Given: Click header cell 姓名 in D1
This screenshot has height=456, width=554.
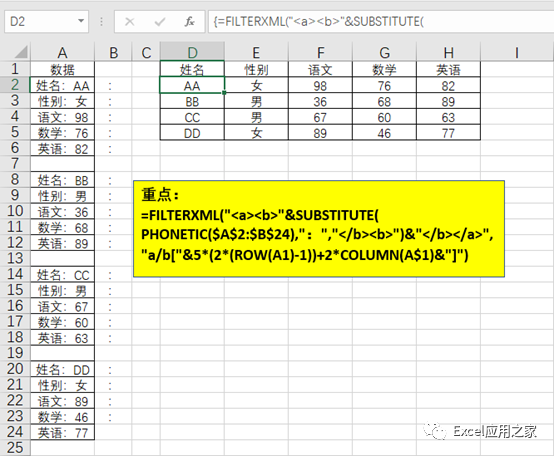Looking at the screenshot, I should pos(192,69).
